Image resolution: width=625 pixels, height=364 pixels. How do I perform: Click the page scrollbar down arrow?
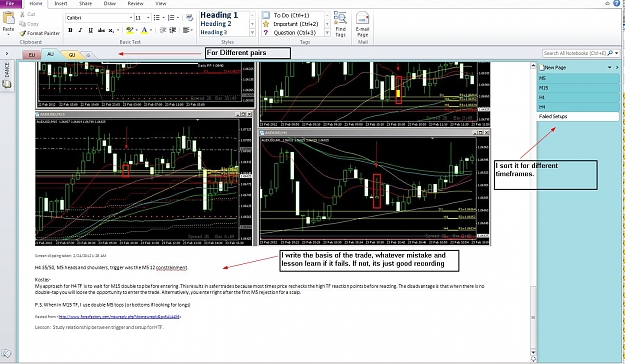533,352
